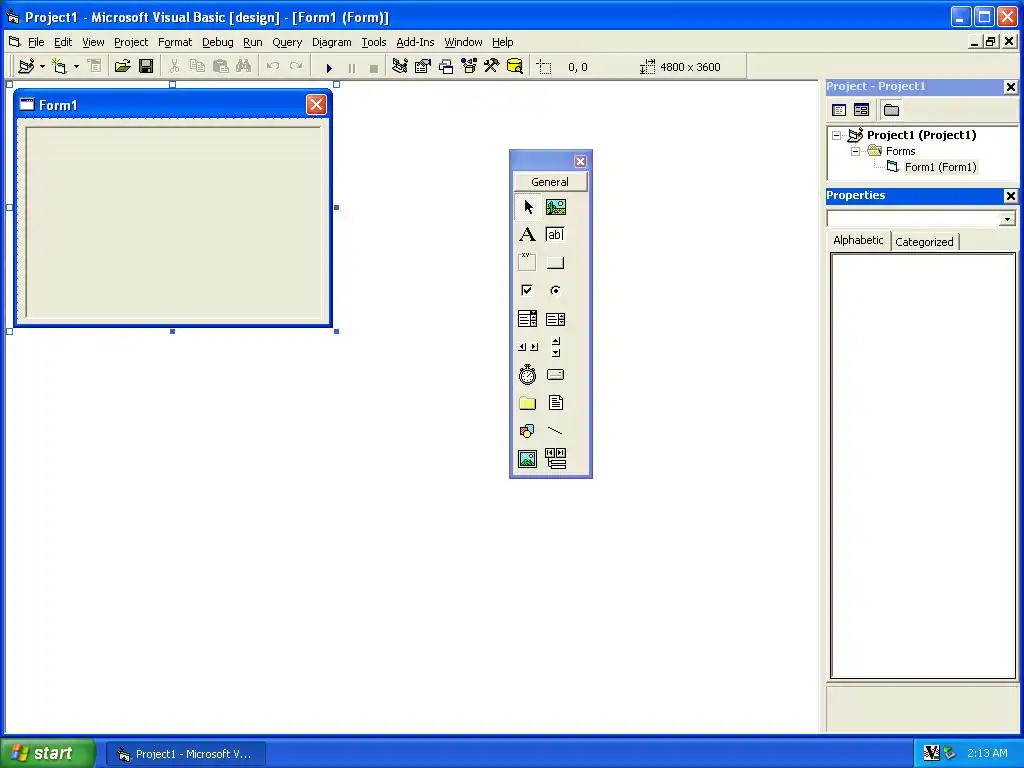Select the PictureBox tool in the toolbox
The height and width of the screenshot is (768, 1024).
click(556, 207)
